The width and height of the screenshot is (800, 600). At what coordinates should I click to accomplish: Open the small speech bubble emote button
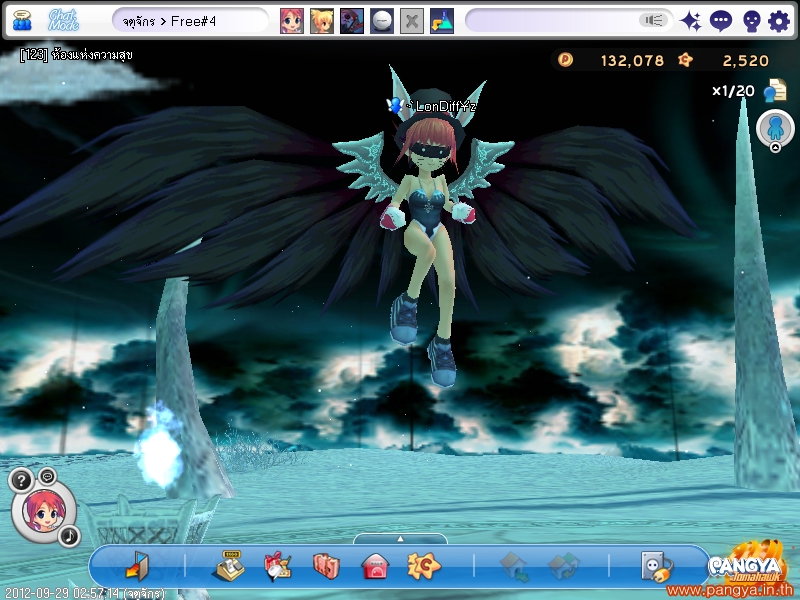(x=47, y=477)
